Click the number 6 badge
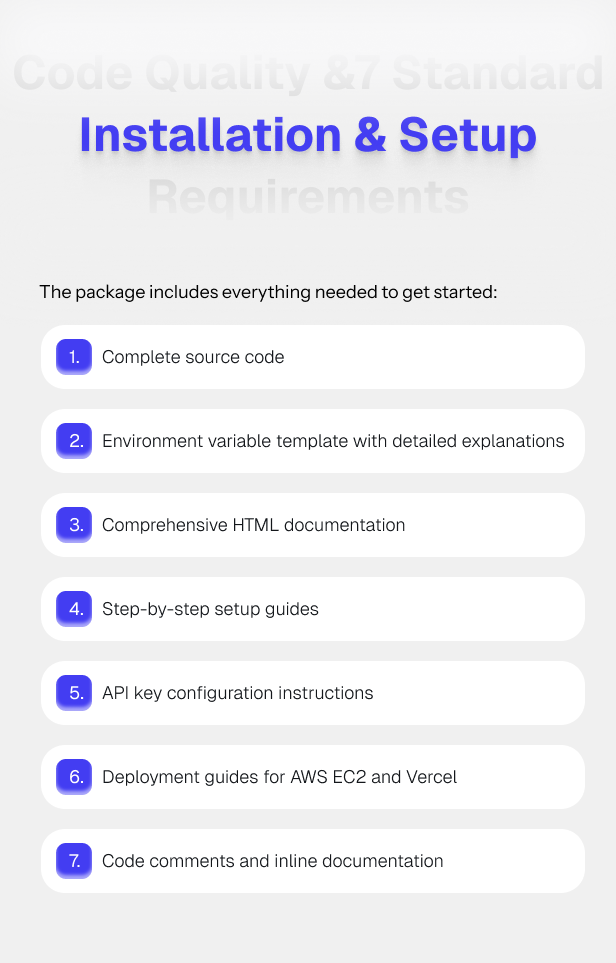Screen dimensions: 616x963 (x=74, y=777)
